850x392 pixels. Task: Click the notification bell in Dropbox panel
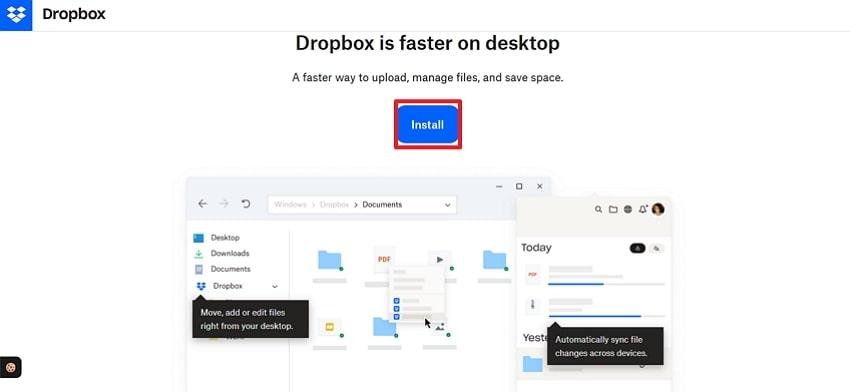643,209
